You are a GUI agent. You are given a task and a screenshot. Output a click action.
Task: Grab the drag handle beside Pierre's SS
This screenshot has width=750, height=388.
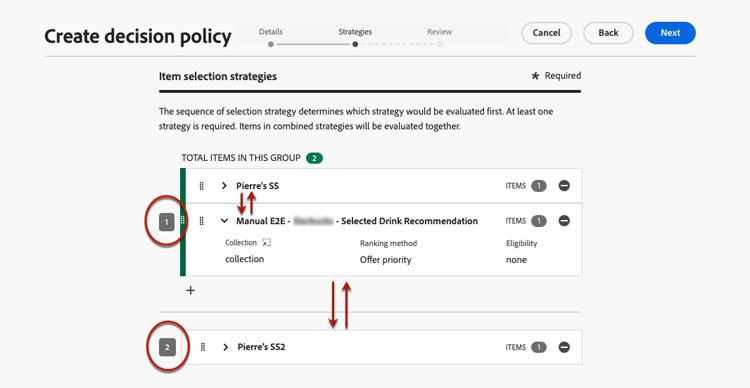pyautogui.click(x=201, y=186)
